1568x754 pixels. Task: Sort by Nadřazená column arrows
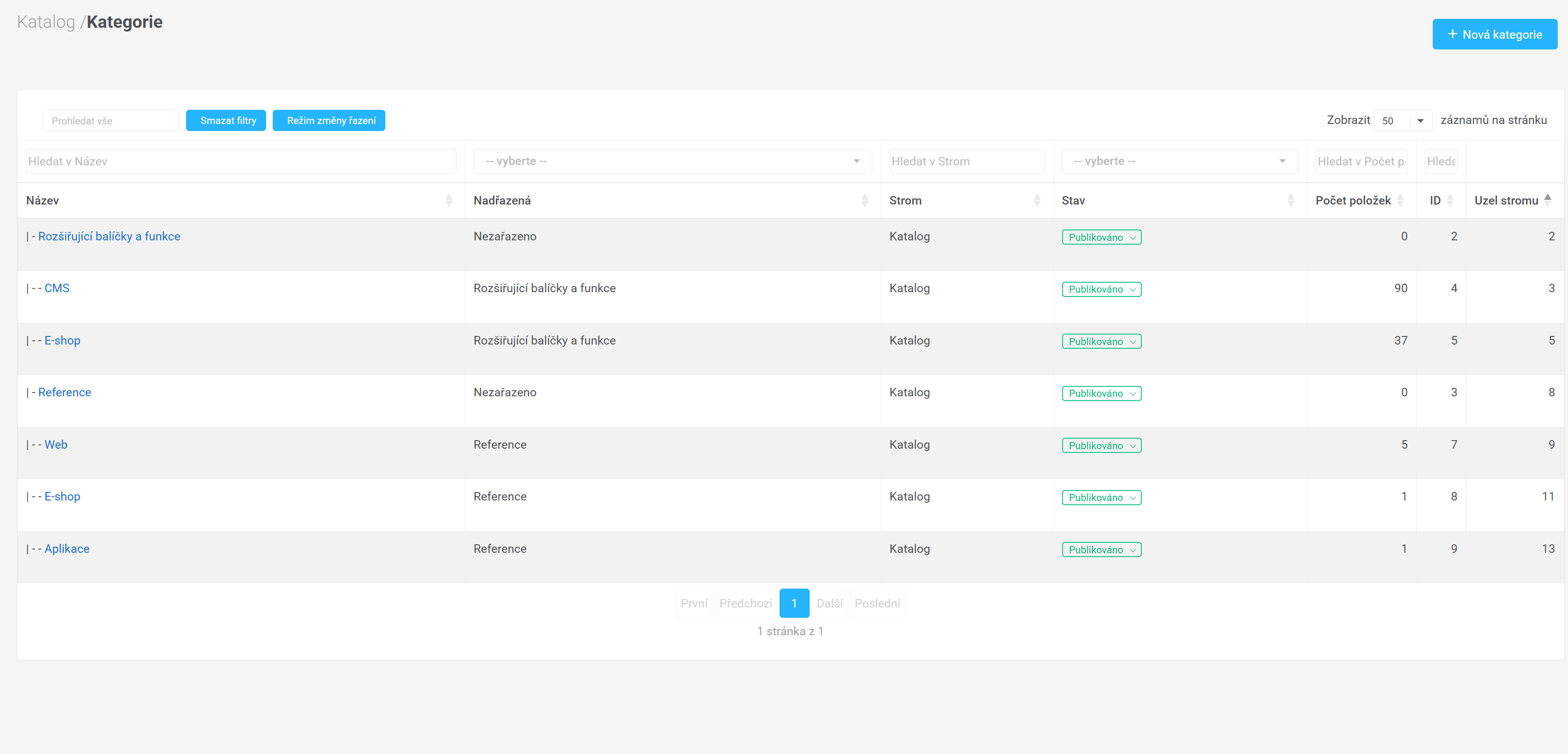[864, 200]
